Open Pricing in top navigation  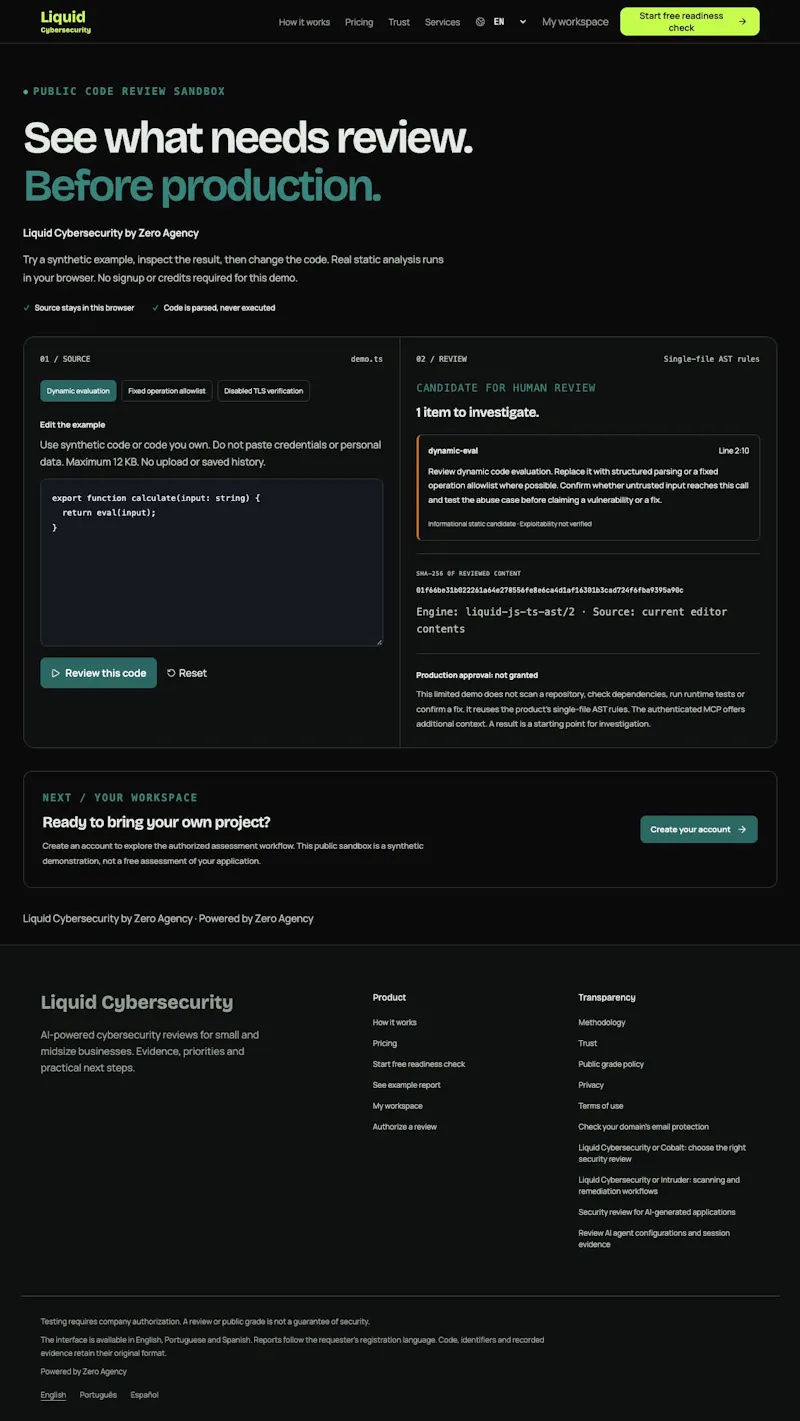point(359,22)
